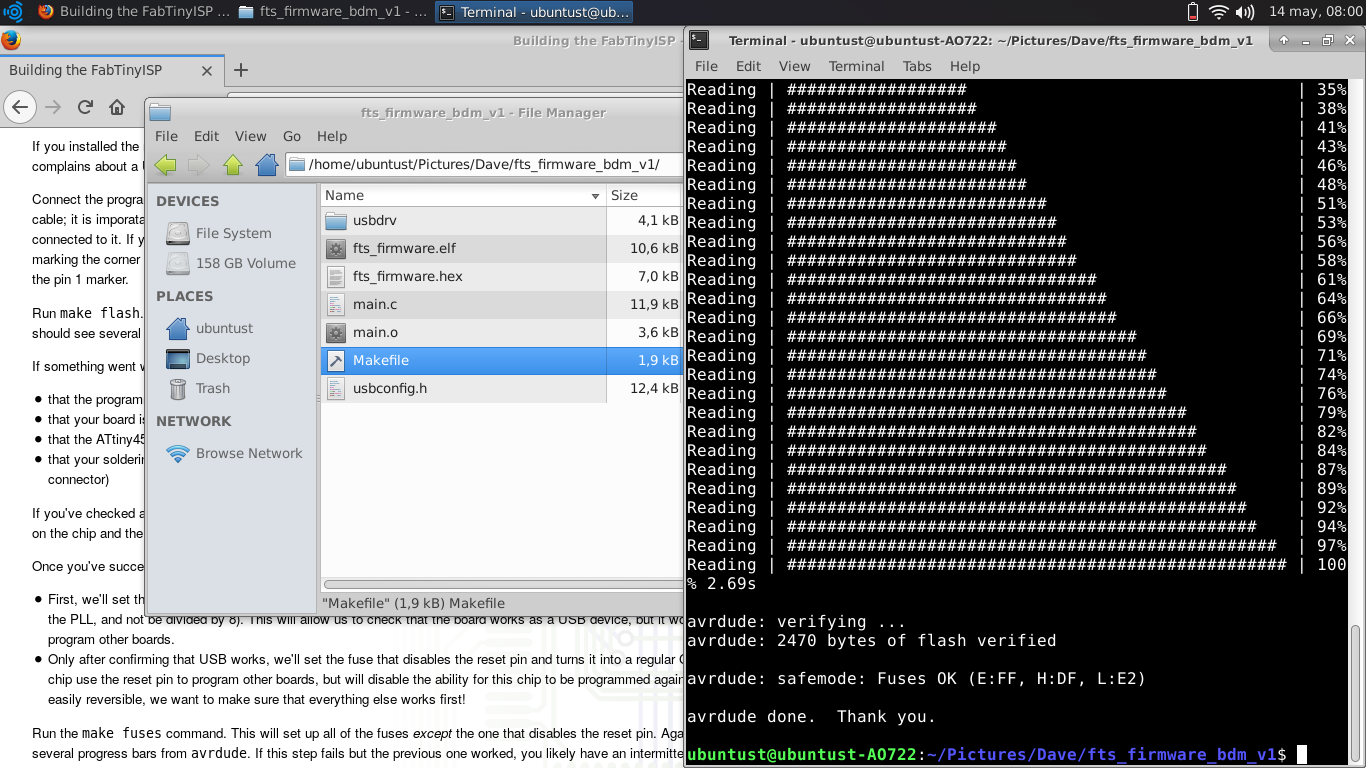Screen dimensions: 1366x768
Task: Open Edit menu in File Manager
Action: click(x=206, y=136)
